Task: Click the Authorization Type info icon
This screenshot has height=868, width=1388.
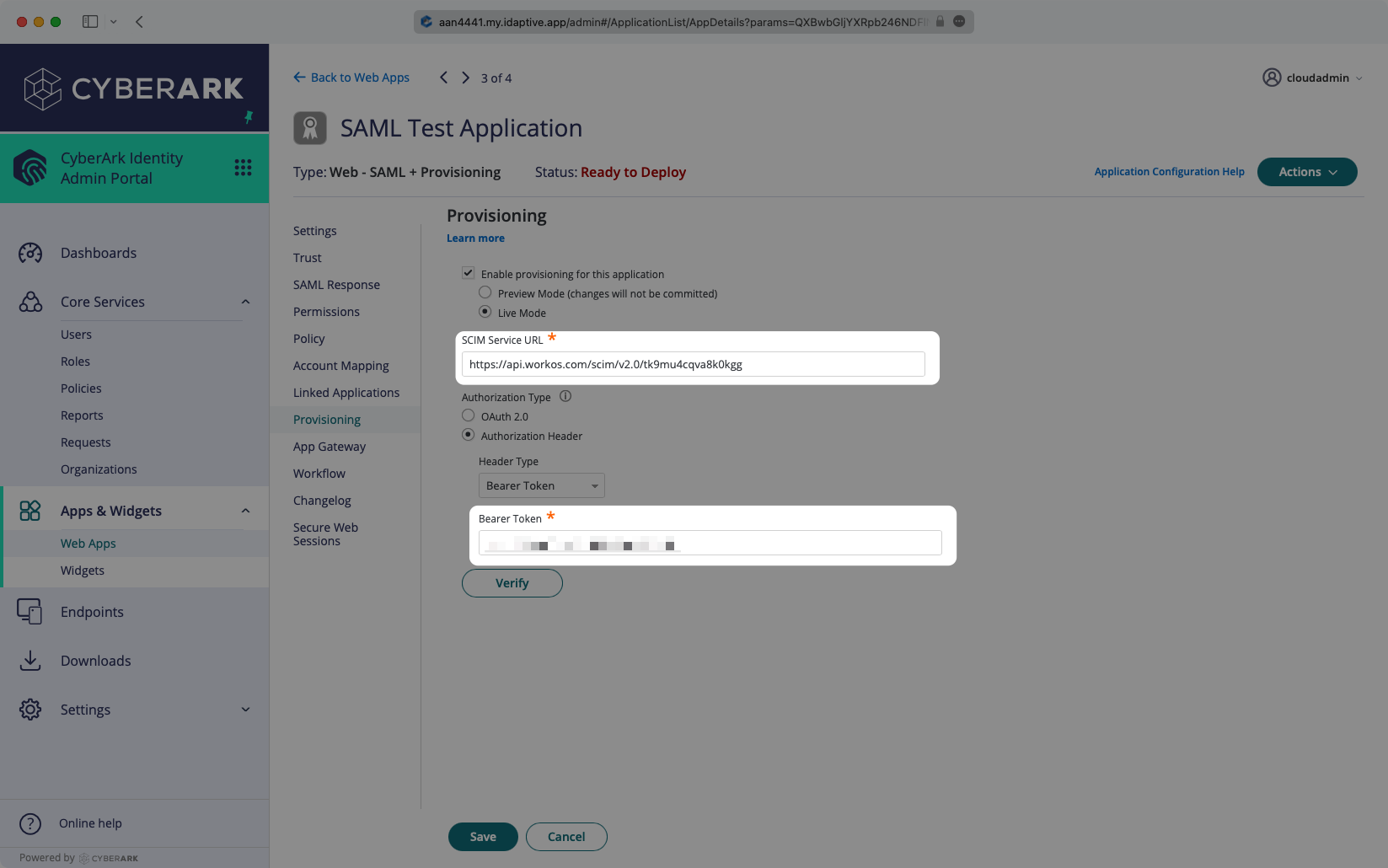Action: coord(565,396)
